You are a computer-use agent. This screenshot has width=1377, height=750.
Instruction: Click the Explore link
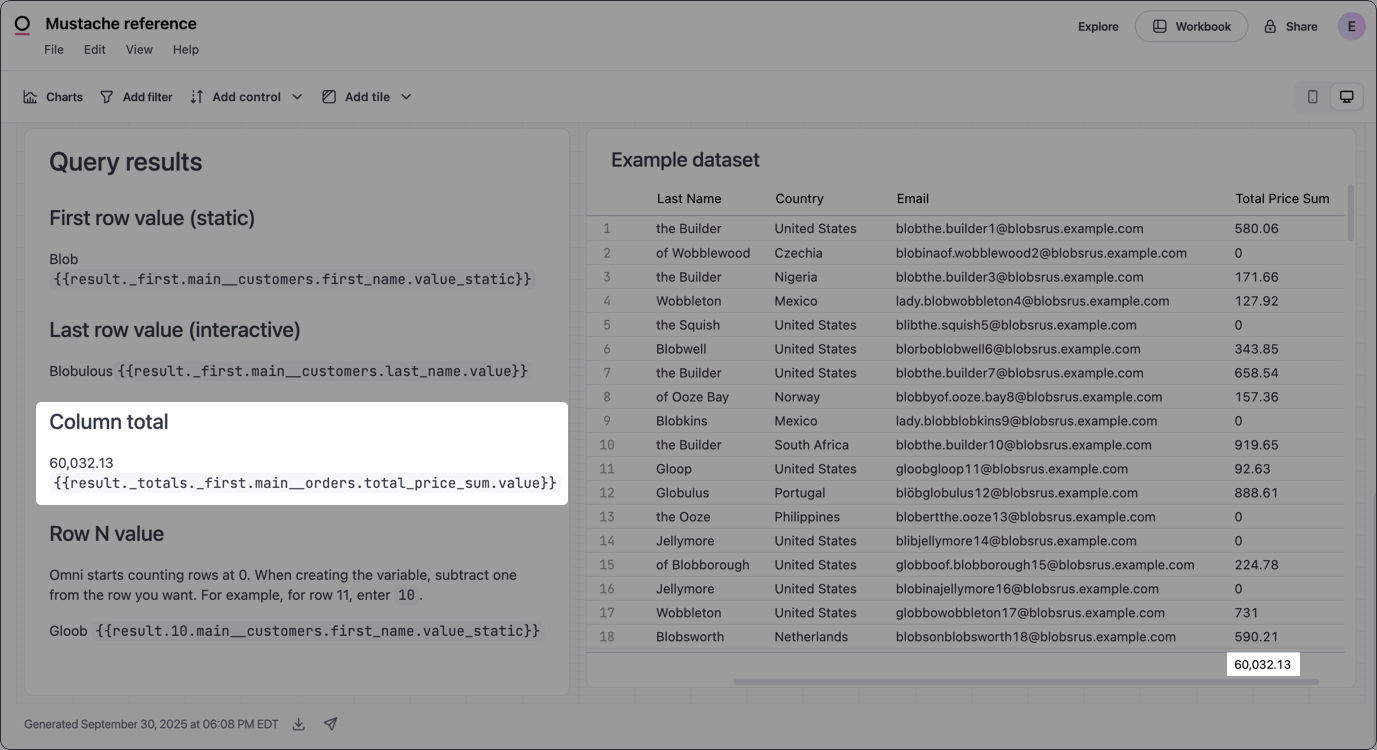1098,26
